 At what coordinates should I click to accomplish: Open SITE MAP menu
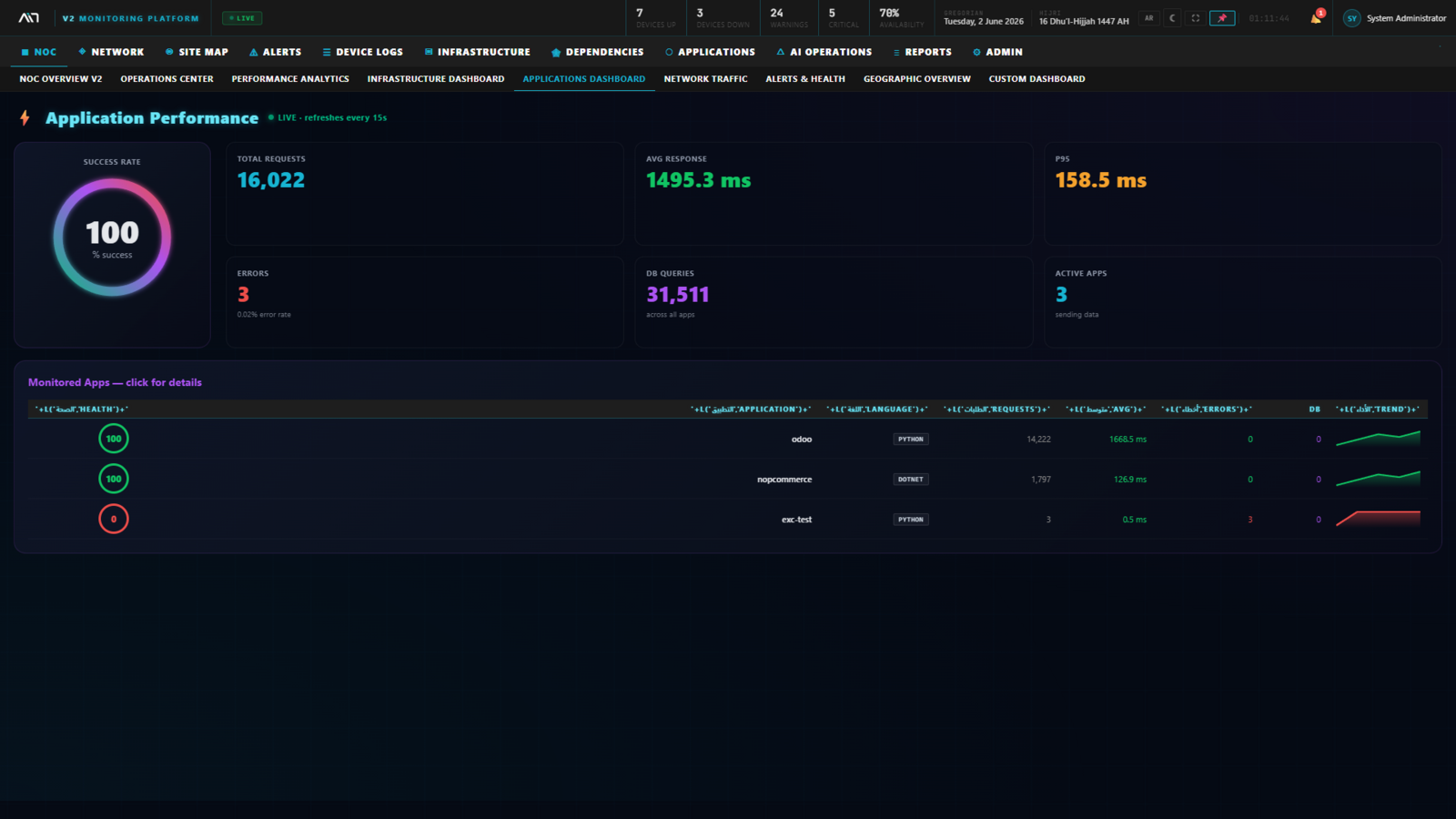point(197,52)
